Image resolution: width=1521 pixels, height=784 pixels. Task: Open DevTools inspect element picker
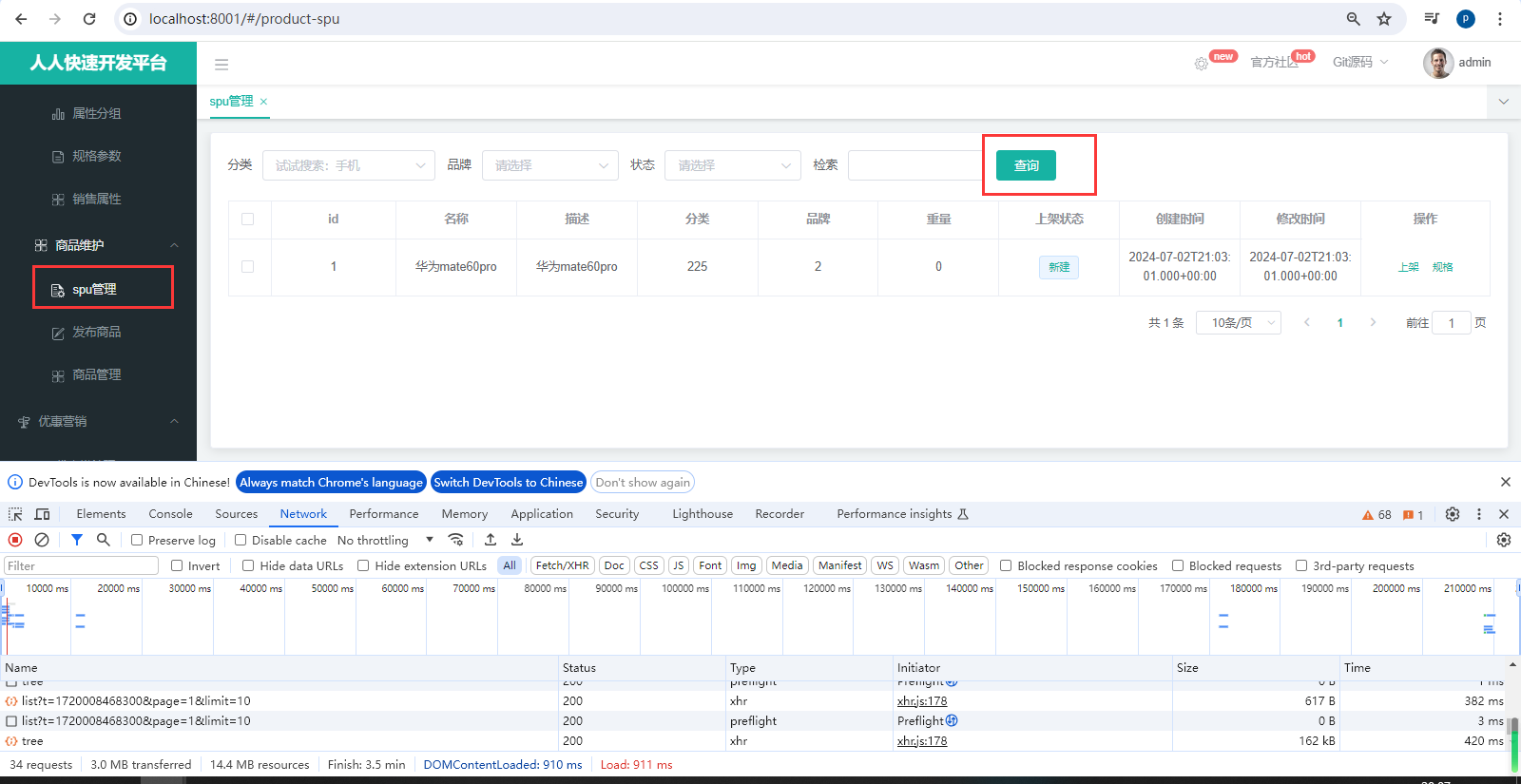pyautogui.click(x=15, y=514)
